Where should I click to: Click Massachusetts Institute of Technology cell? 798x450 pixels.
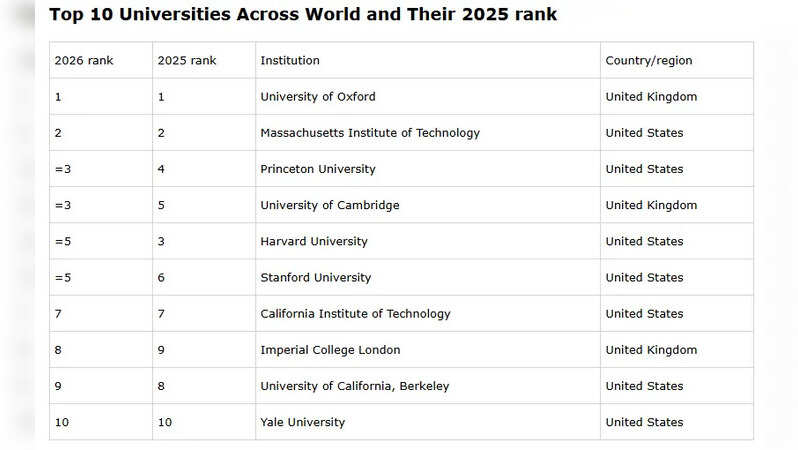tap(370, 133)
